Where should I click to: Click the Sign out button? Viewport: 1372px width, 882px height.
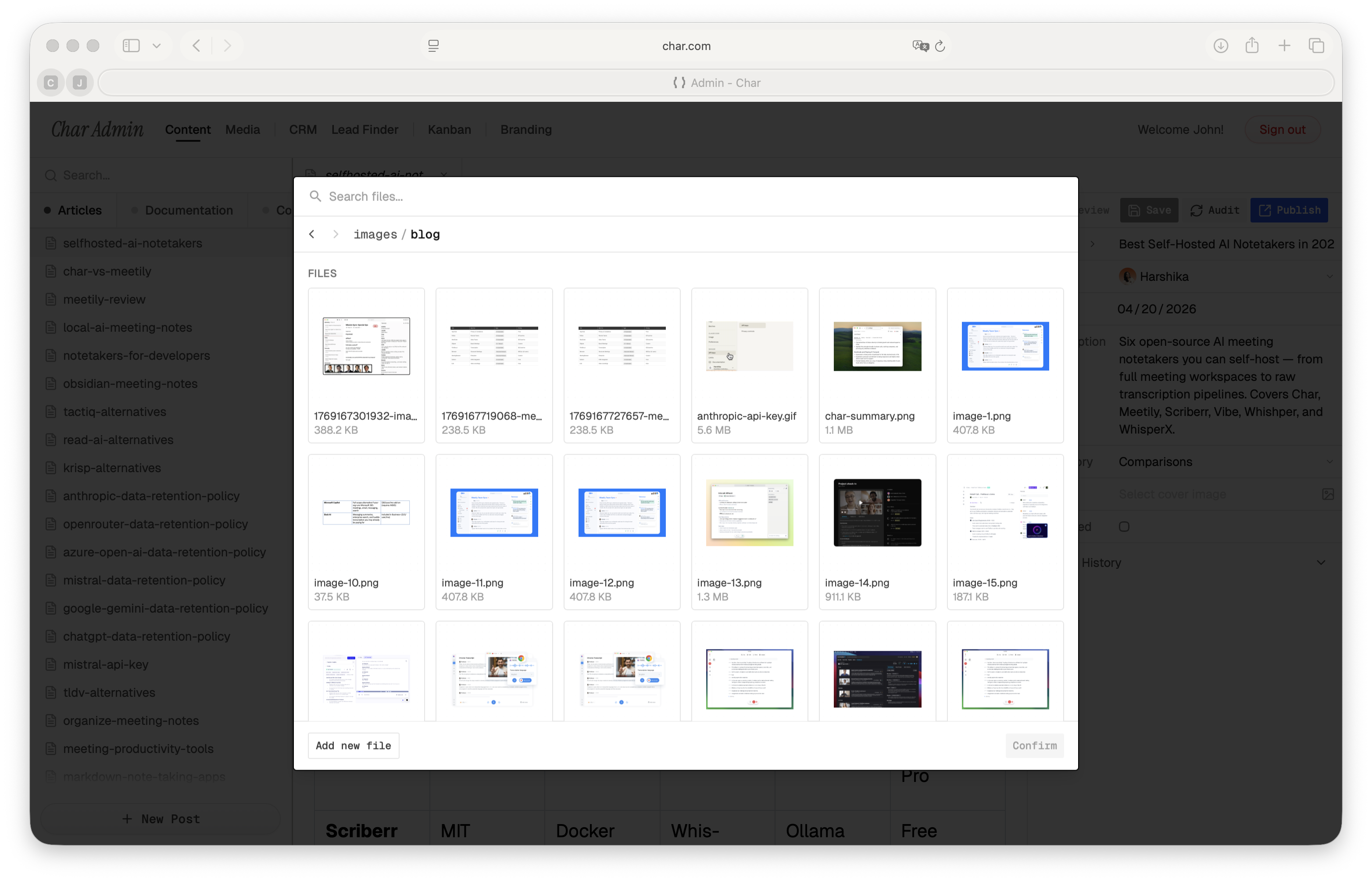[x=1282, y=129]
